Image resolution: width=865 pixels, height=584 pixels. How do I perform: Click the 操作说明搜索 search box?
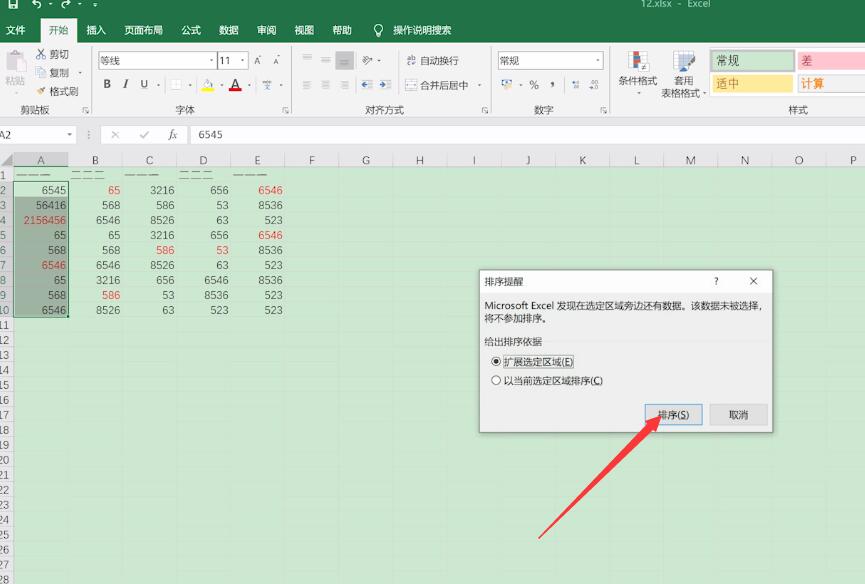[x=422, y=30]
